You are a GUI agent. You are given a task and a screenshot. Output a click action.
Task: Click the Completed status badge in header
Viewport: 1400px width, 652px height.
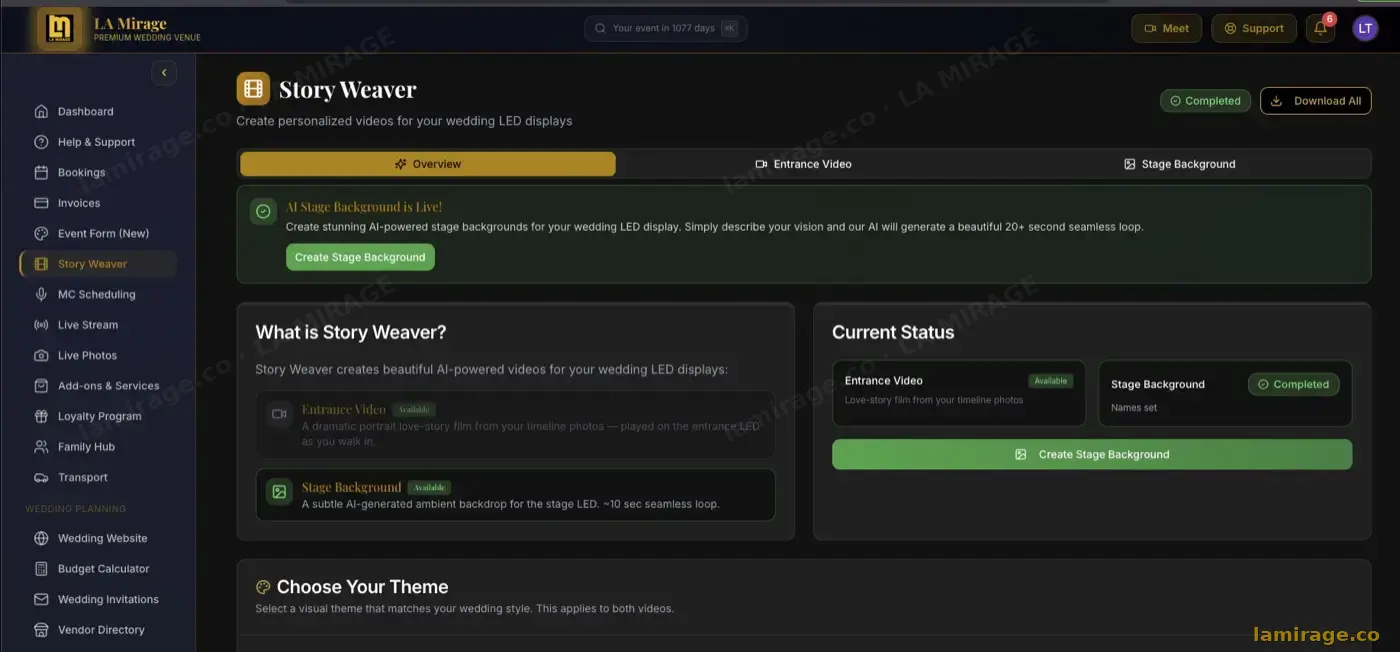coord(1205,101)
